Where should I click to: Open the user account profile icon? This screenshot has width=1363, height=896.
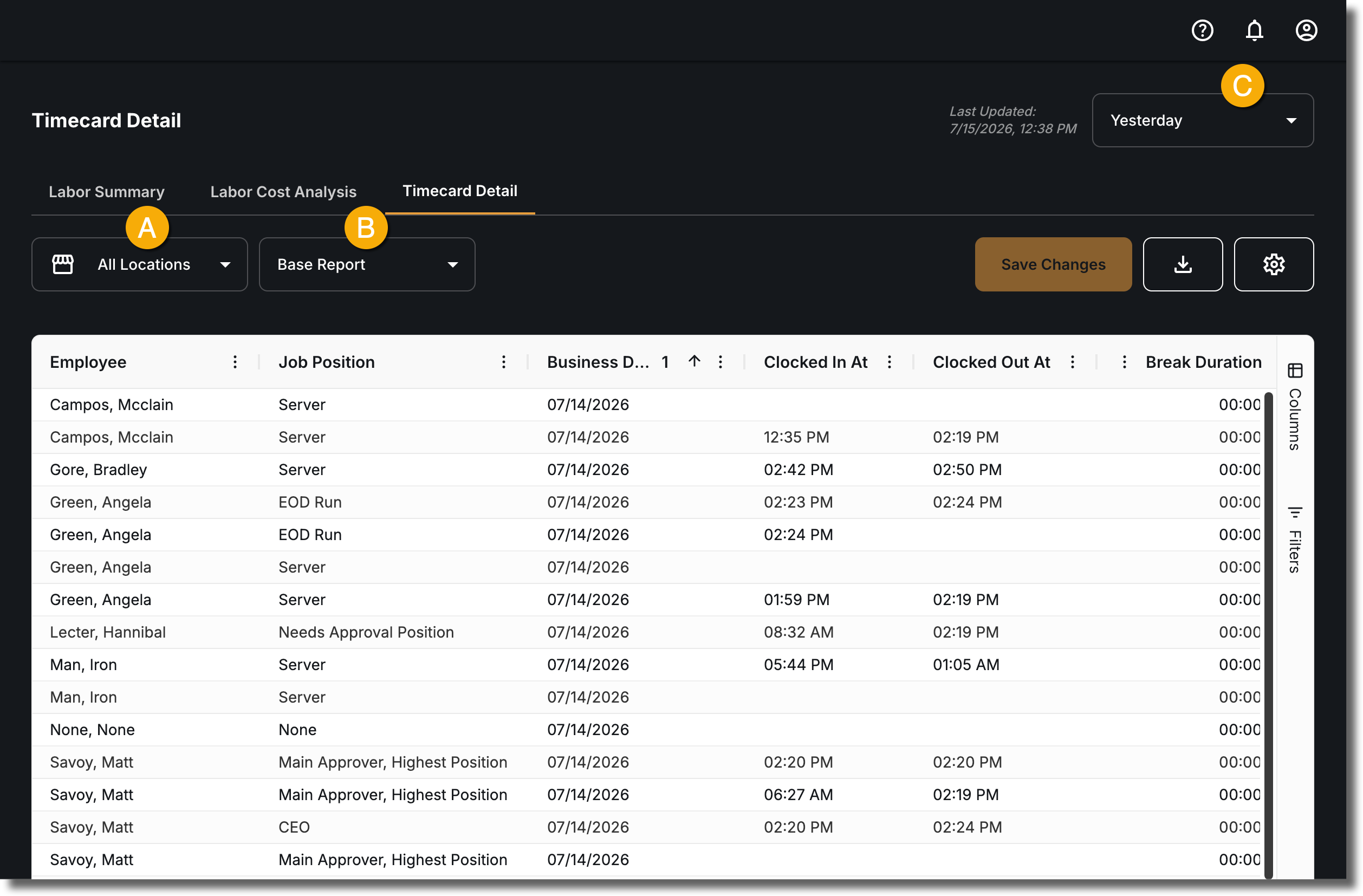(x=1306, y=30)
